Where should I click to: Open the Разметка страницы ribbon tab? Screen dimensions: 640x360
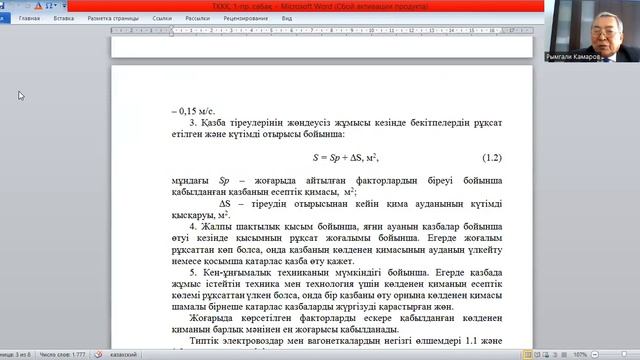pyautogui.click(x=113, y=18)
